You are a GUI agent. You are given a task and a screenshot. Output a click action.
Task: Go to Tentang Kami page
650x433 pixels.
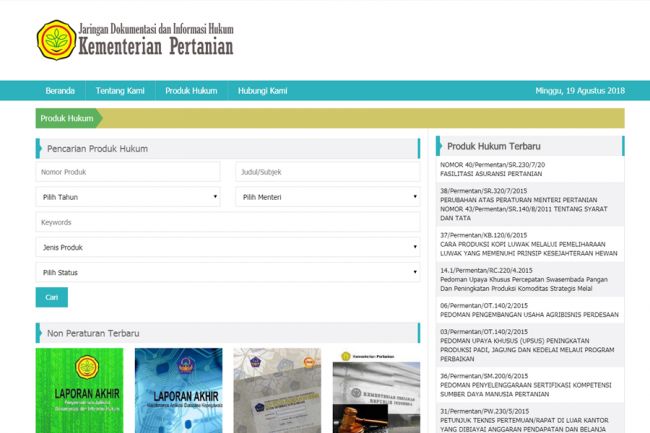tap(120, 91)
